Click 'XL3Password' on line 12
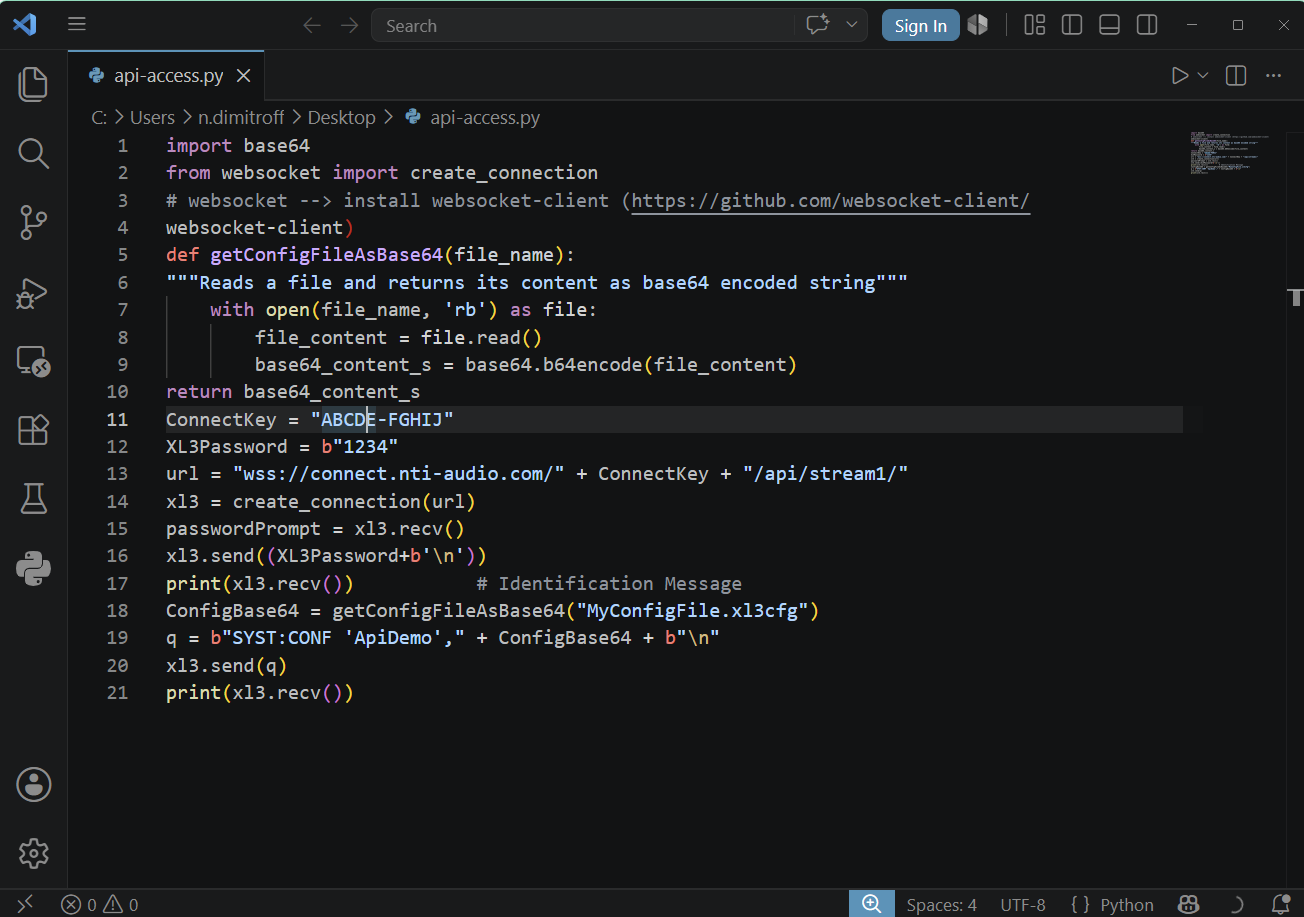 pos(226,446)
